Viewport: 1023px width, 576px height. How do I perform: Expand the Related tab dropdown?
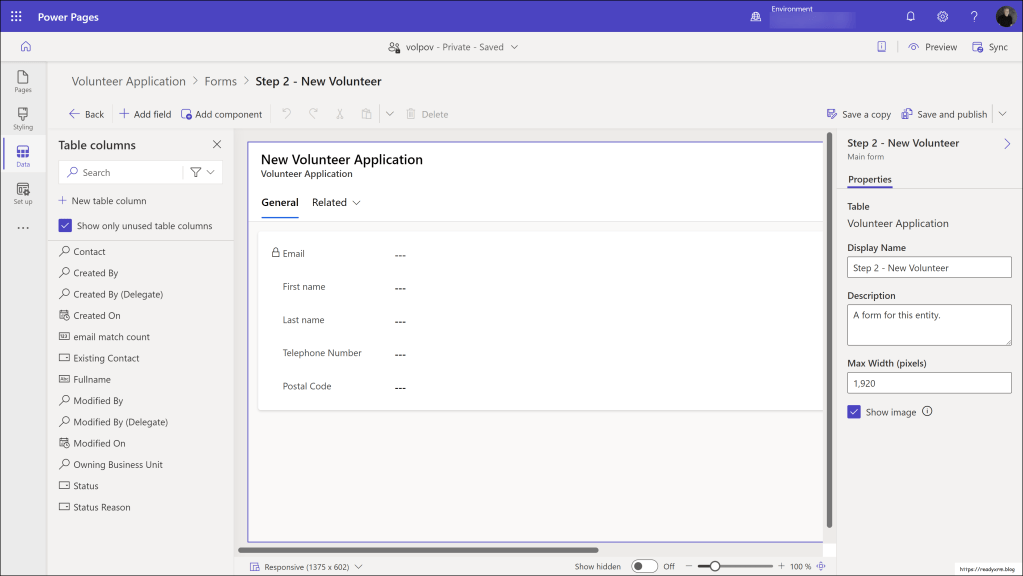click(x=336, y=203)
